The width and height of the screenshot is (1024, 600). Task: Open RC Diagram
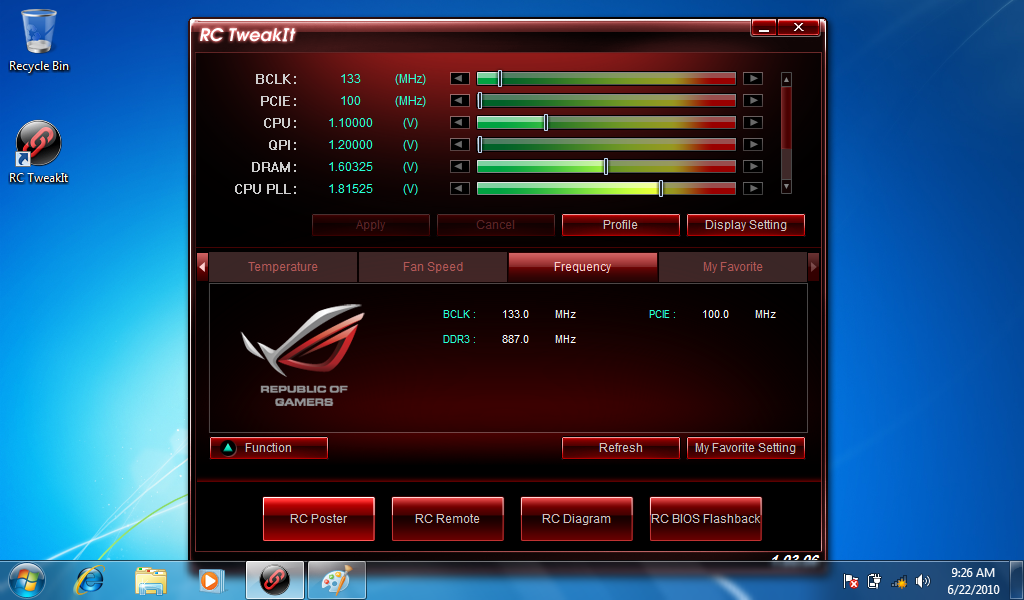click(577, 519)
